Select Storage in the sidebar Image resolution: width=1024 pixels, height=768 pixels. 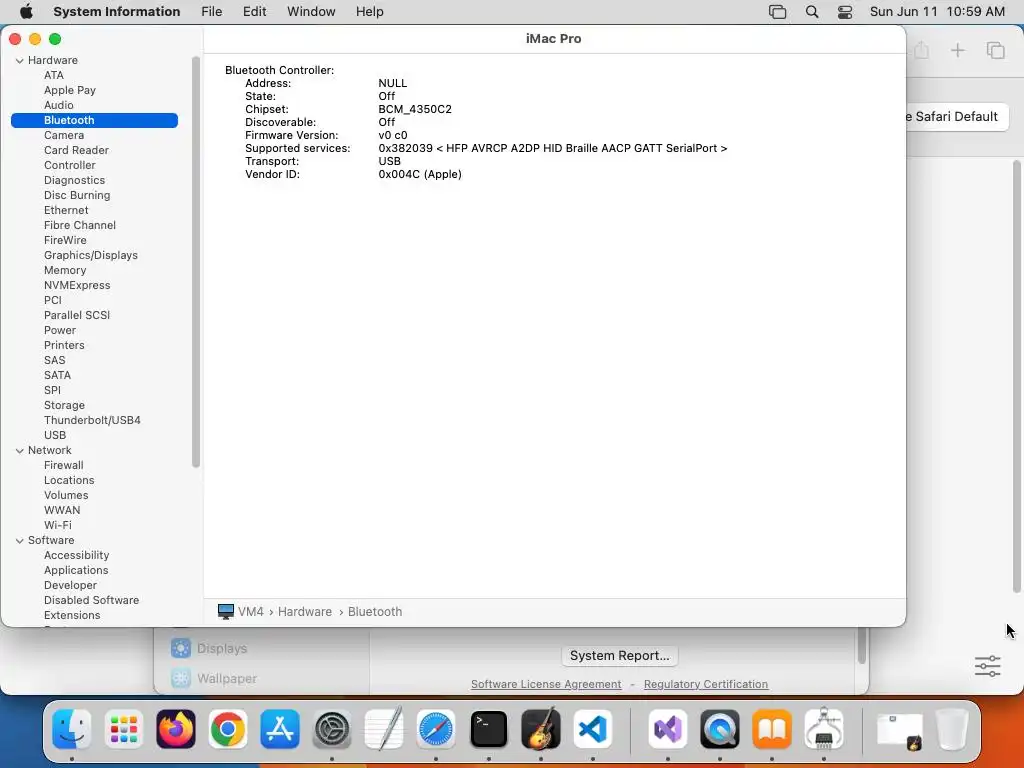pos(65,406)
